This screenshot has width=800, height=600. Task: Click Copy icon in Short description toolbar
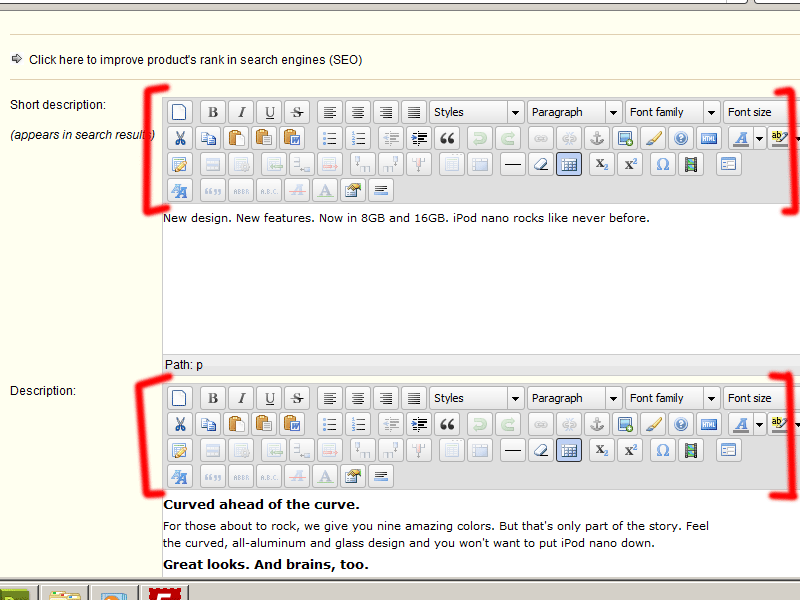coord(208,138)
